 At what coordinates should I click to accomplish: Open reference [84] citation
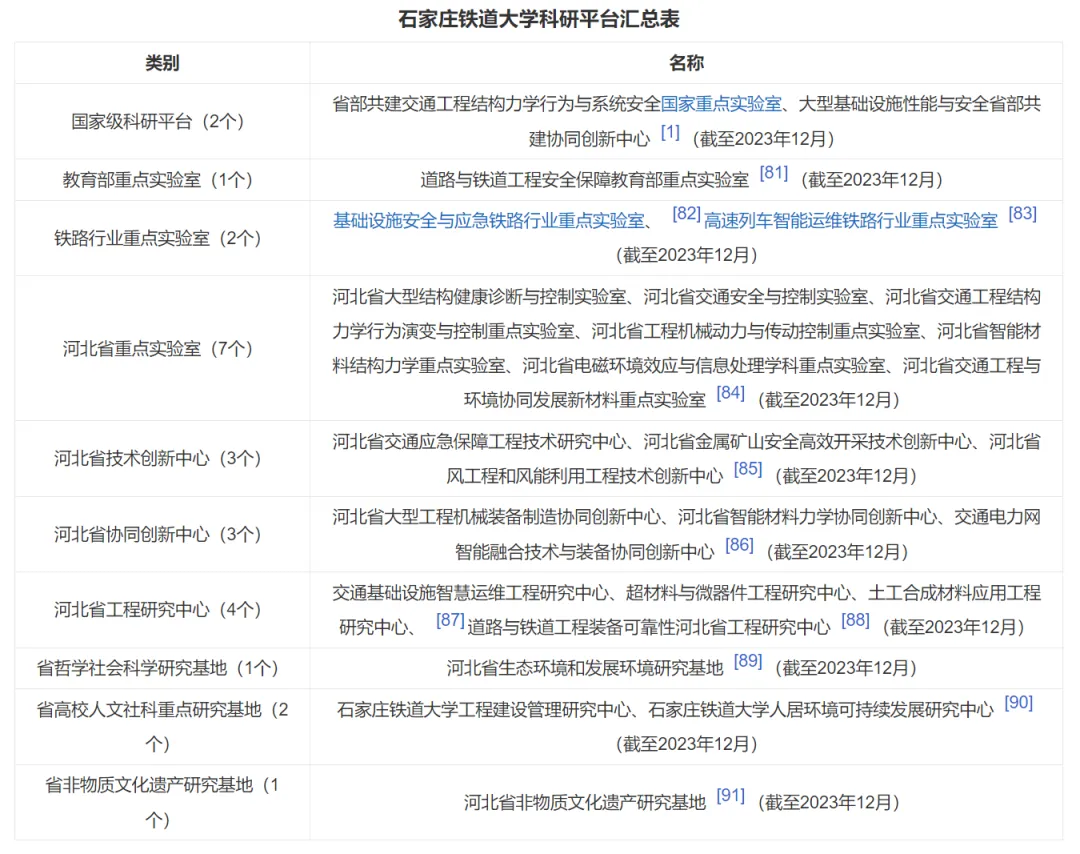[x=730, y=393]
